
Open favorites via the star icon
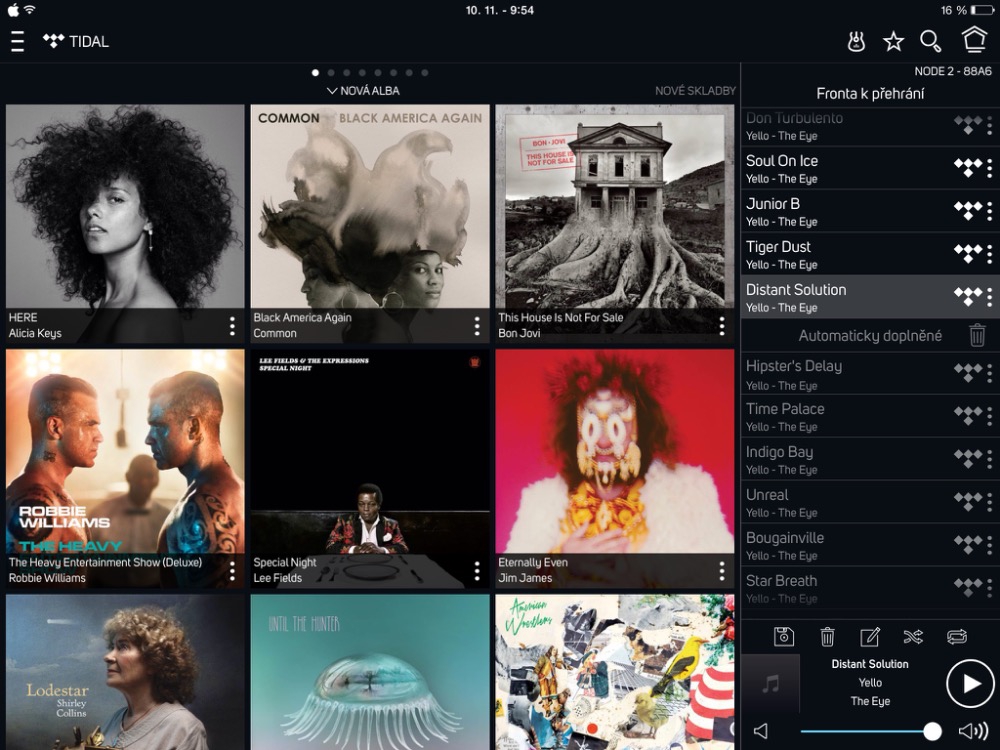point(893,41)
